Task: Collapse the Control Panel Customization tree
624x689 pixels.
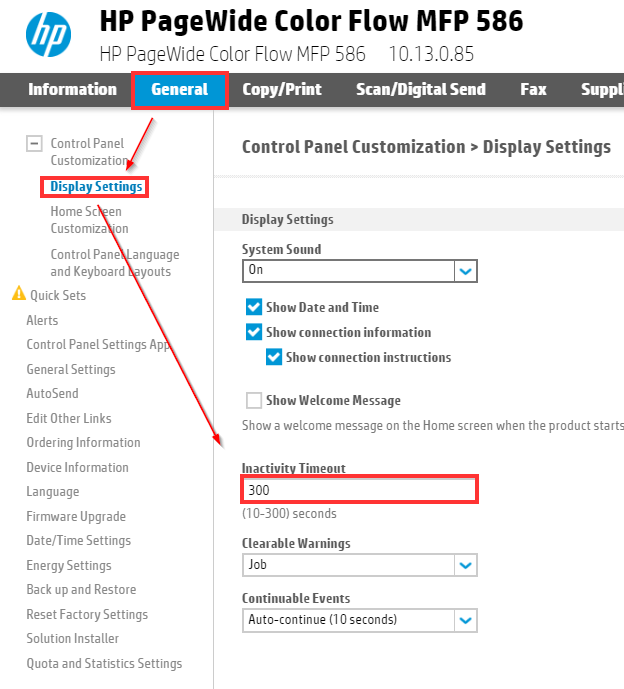Action: tap(34, 144)
